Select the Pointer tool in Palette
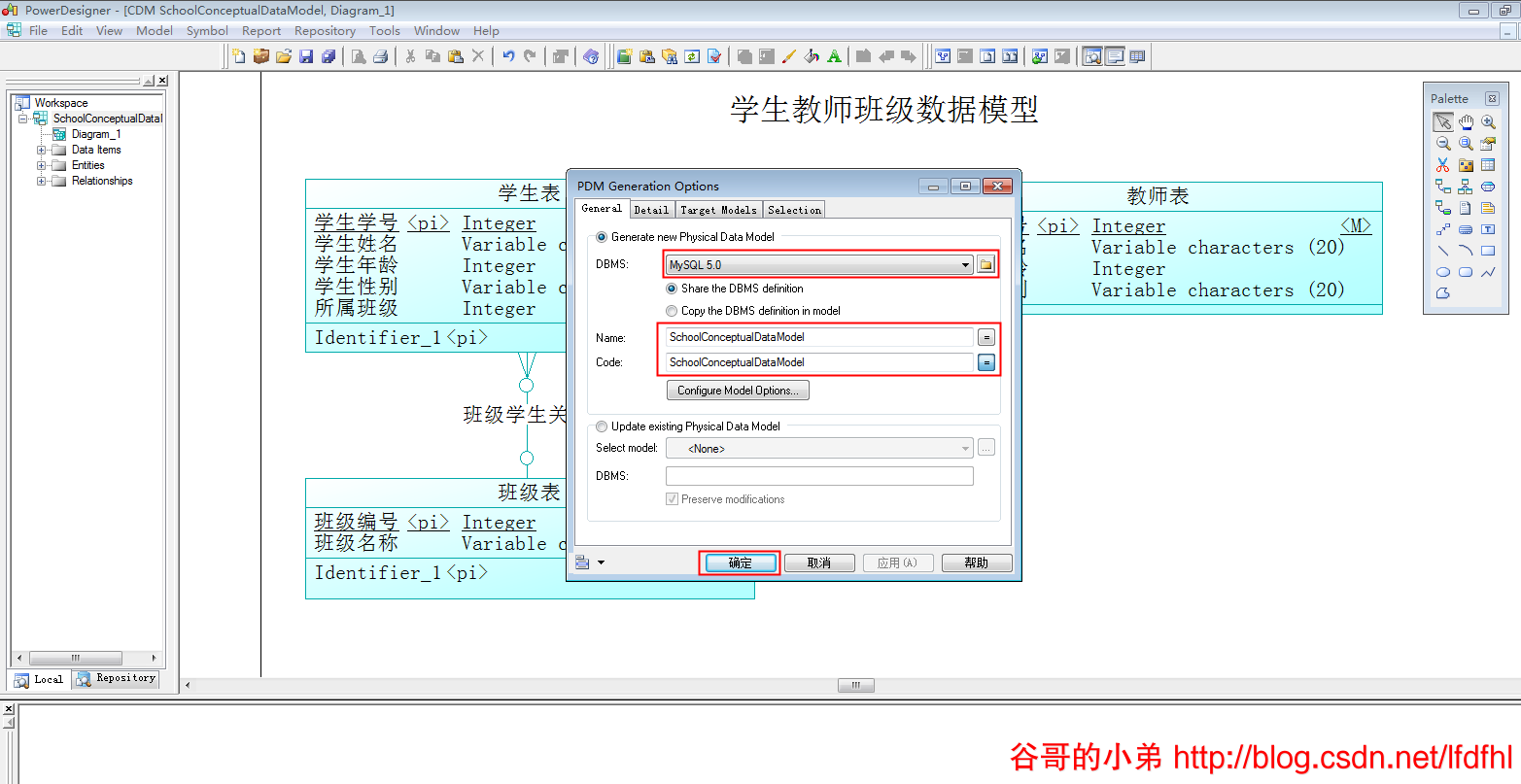The width and height of the screenshot is (1521, 784). 1443,121
